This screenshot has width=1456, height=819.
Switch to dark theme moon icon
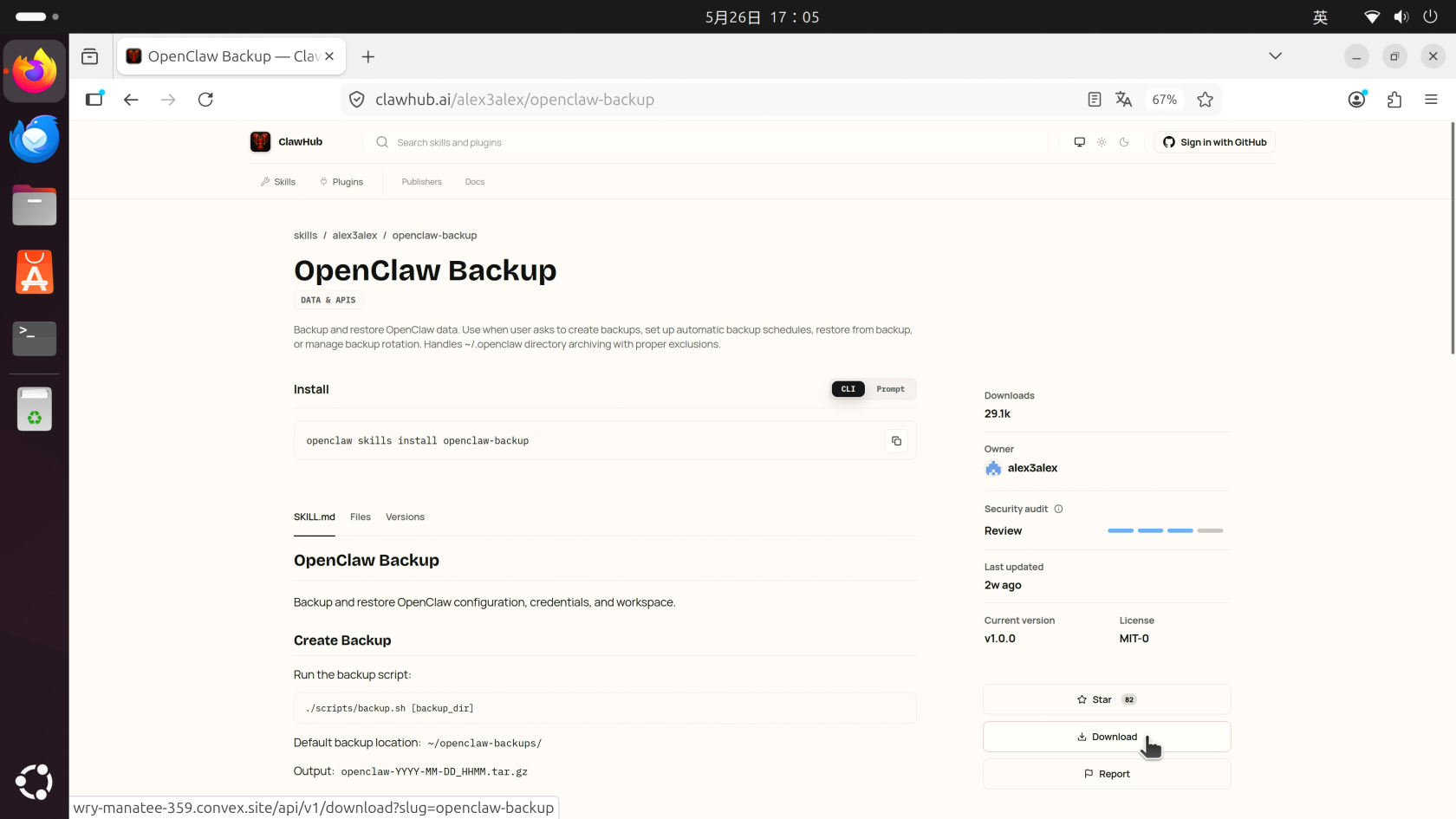tap(1124, 142)
